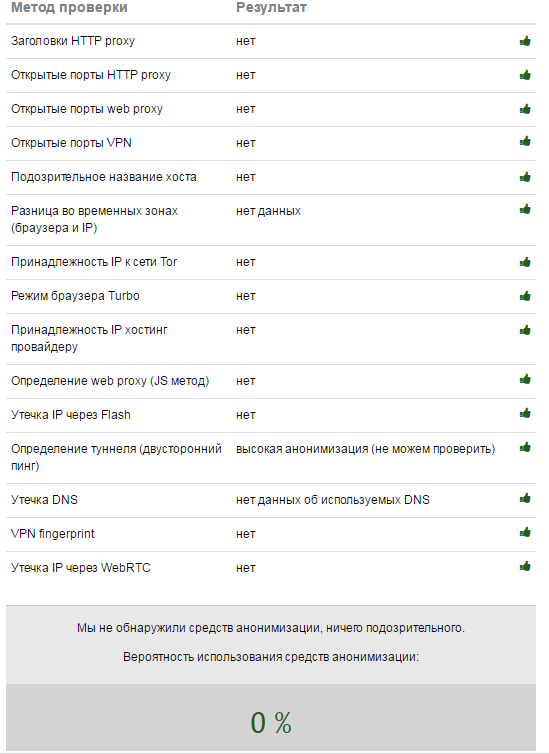The height and width of the screenshot is (754, 549).
Task: Click нет данных об используемых DNS result
Action: coord(333,500)
